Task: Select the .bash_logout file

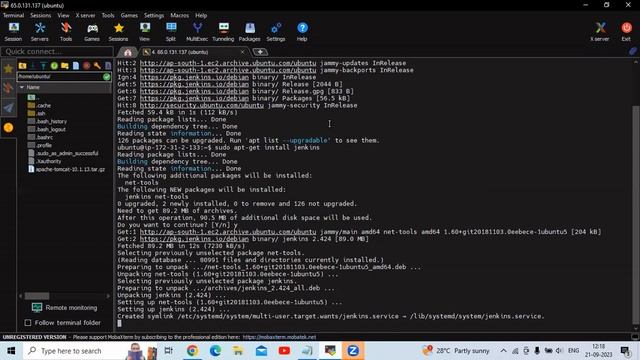Action: coord(47,129)
